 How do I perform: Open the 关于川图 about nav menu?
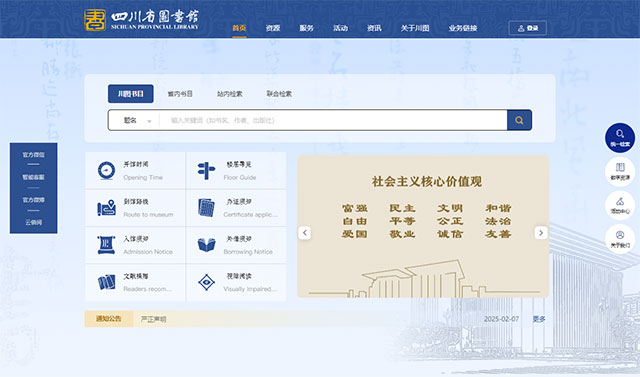(415, 28)
